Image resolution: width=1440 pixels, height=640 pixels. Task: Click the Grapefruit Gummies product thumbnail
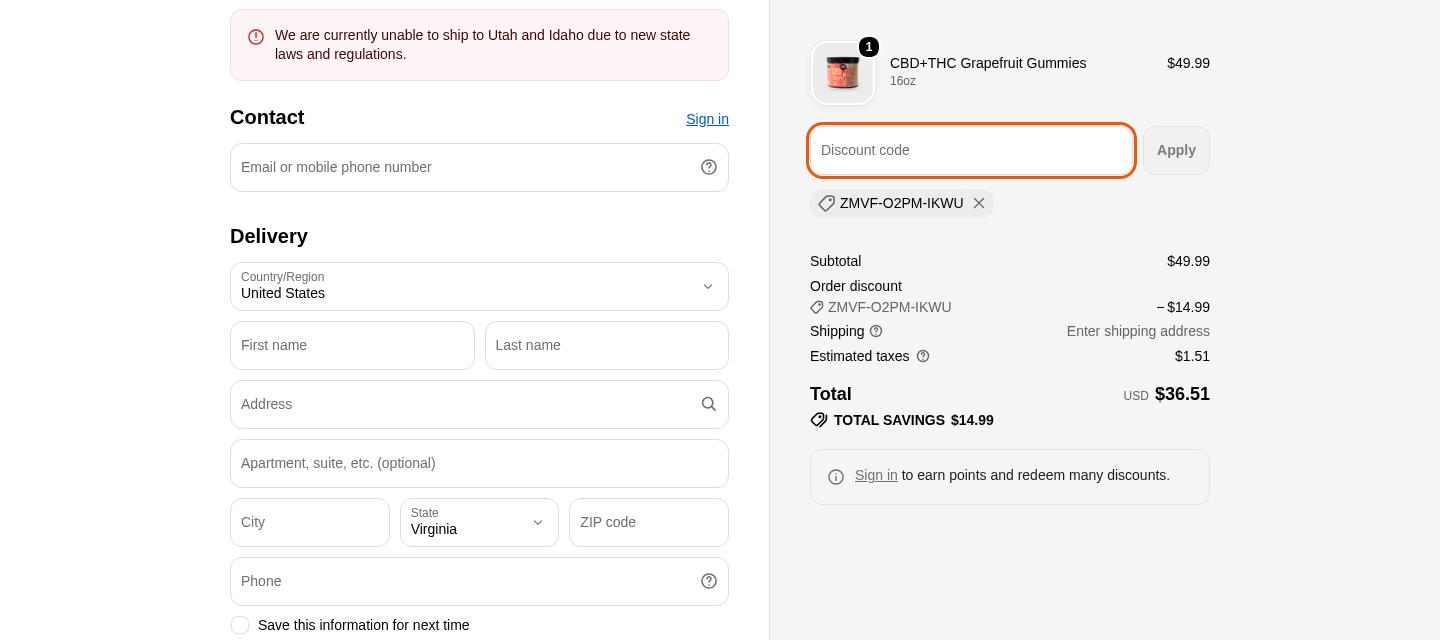tap(843, 73)
